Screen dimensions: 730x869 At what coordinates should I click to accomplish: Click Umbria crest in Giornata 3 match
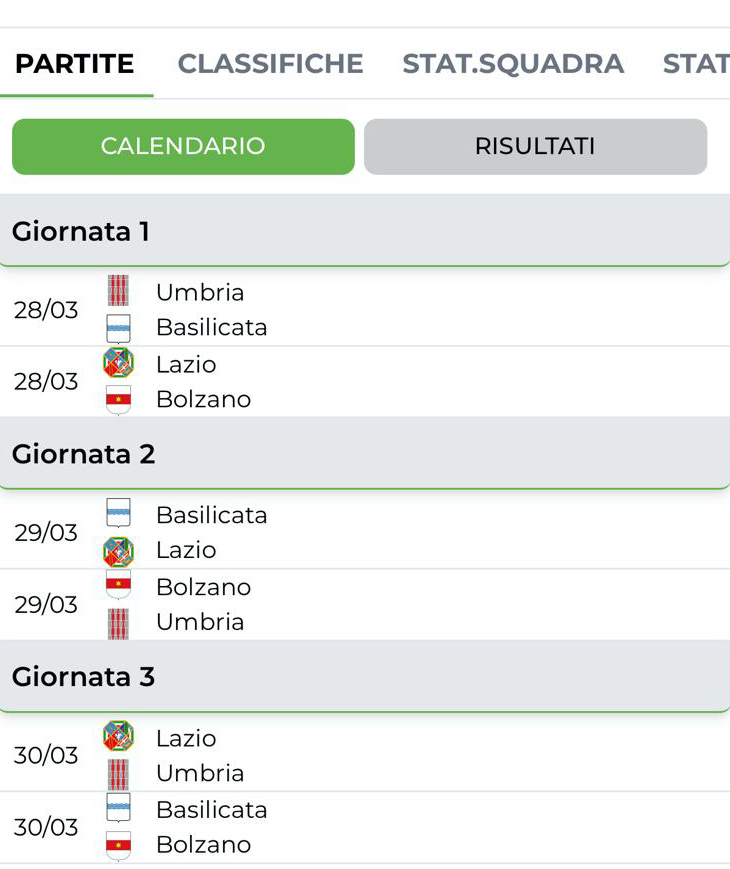118,774
